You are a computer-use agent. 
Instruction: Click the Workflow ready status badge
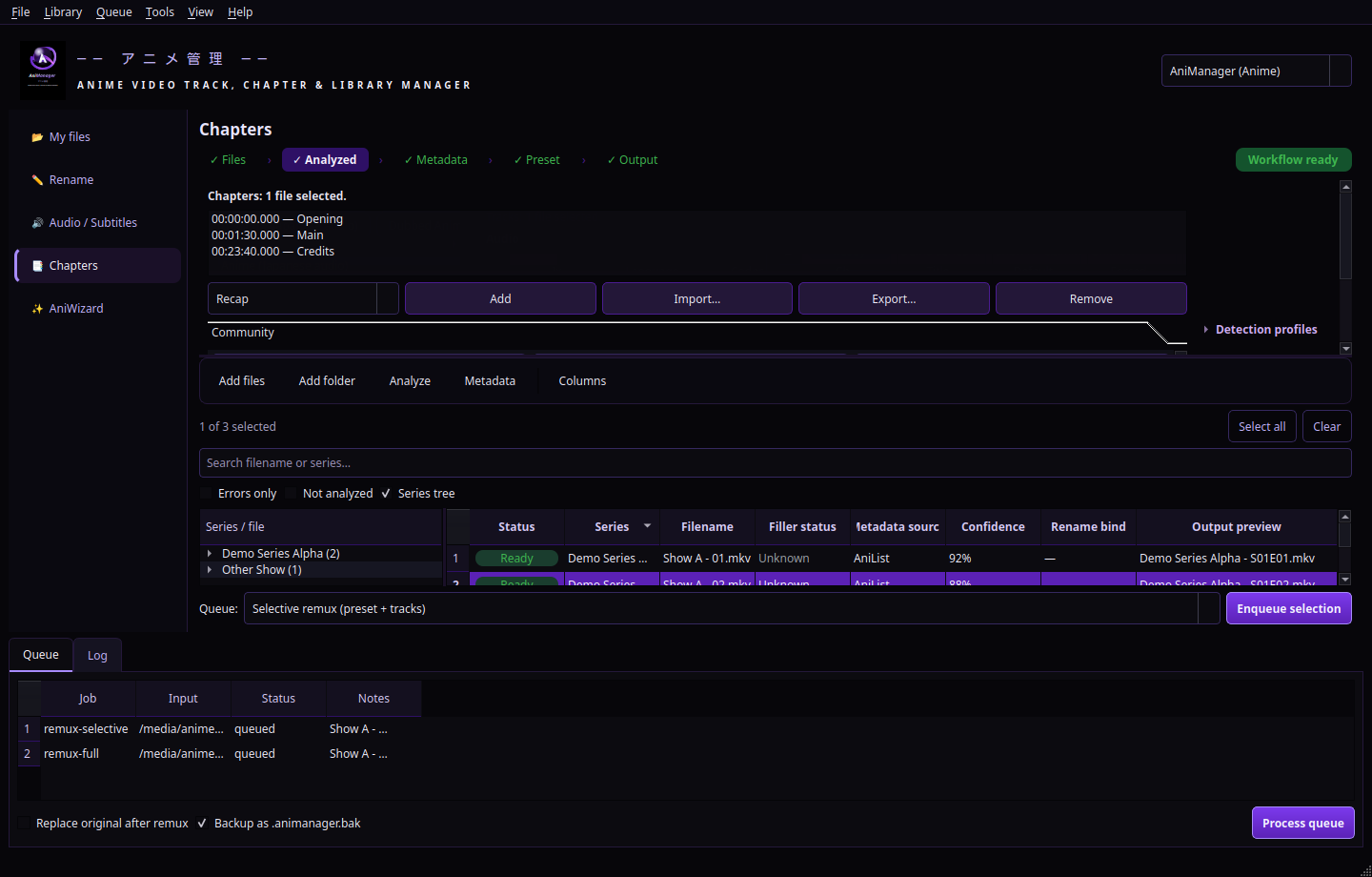click(1293, 160)
